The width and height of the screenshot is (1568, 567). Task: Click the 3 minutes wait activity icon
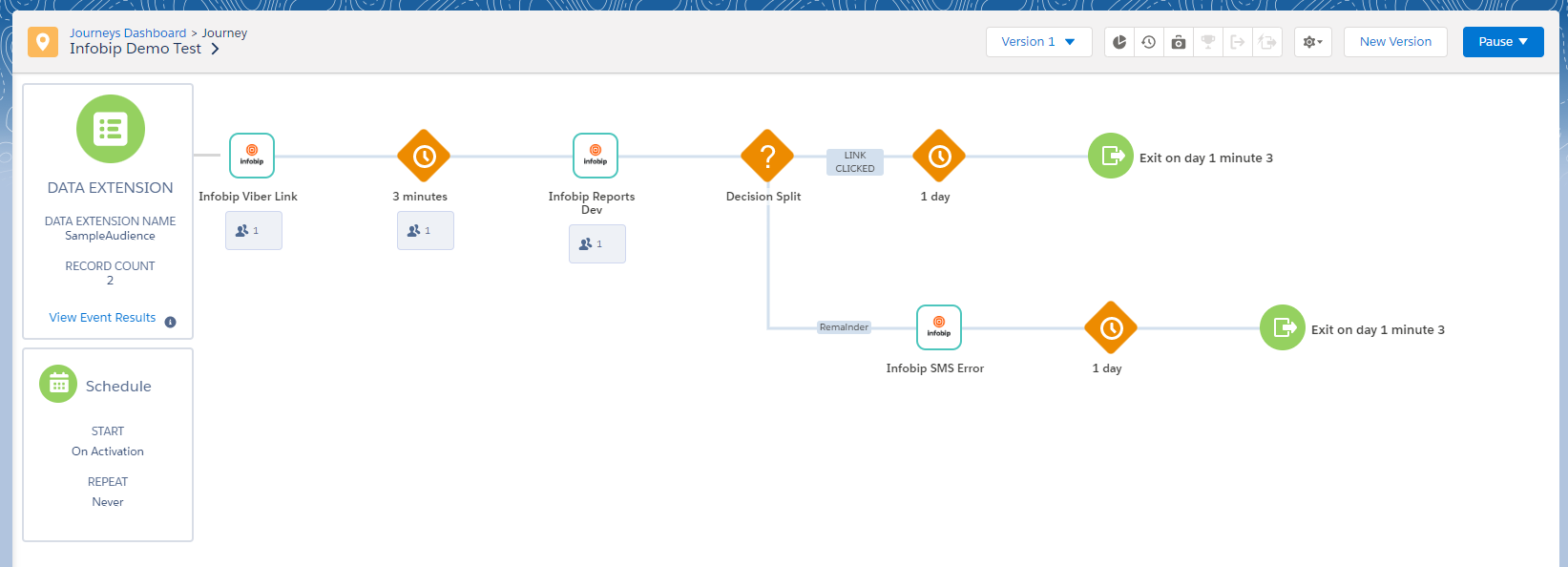point(424,156)
